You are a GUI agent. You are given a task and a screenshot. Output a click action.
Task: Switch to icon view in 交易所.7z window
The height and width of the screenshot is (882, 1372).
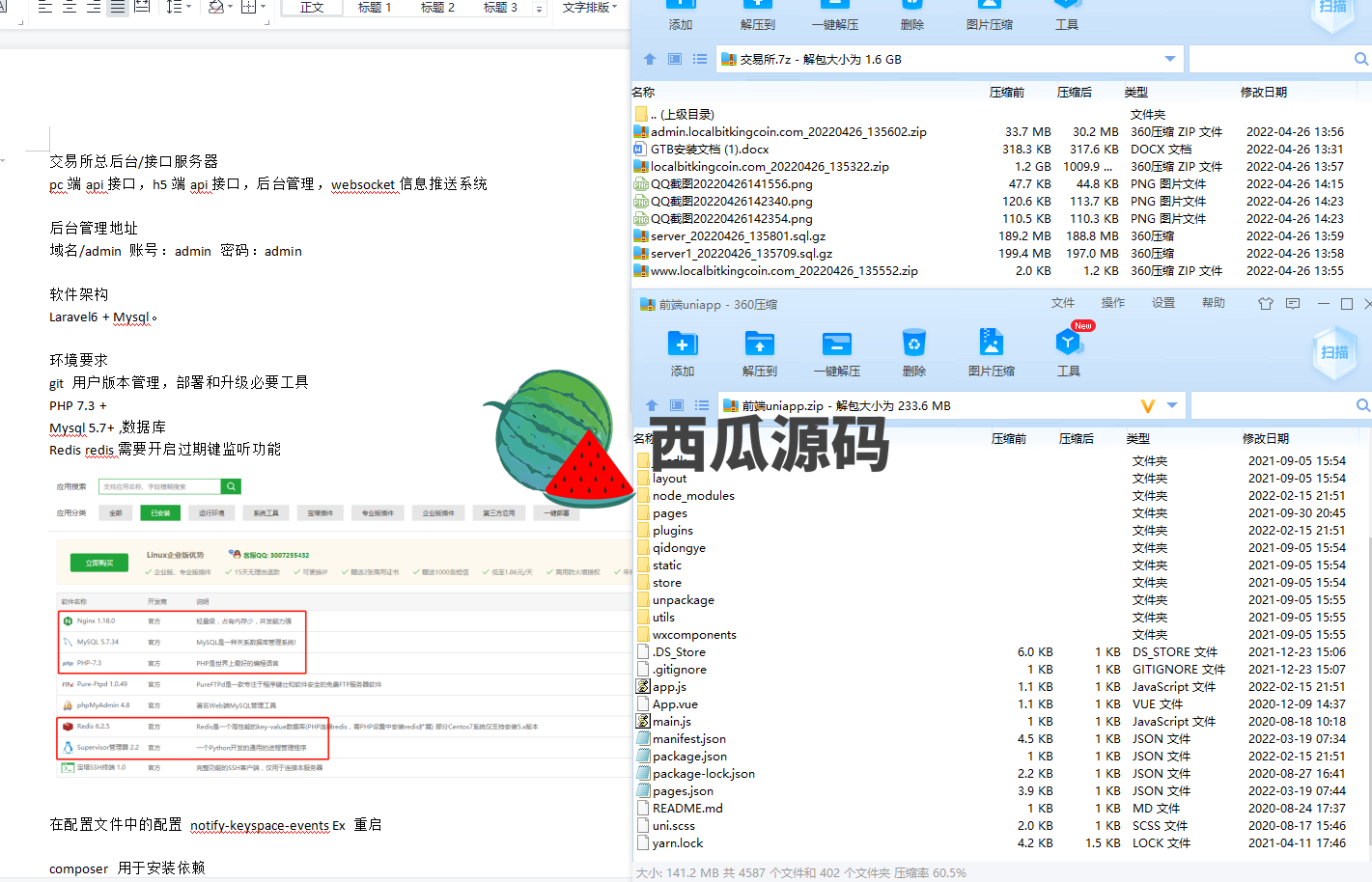point(675,59)
